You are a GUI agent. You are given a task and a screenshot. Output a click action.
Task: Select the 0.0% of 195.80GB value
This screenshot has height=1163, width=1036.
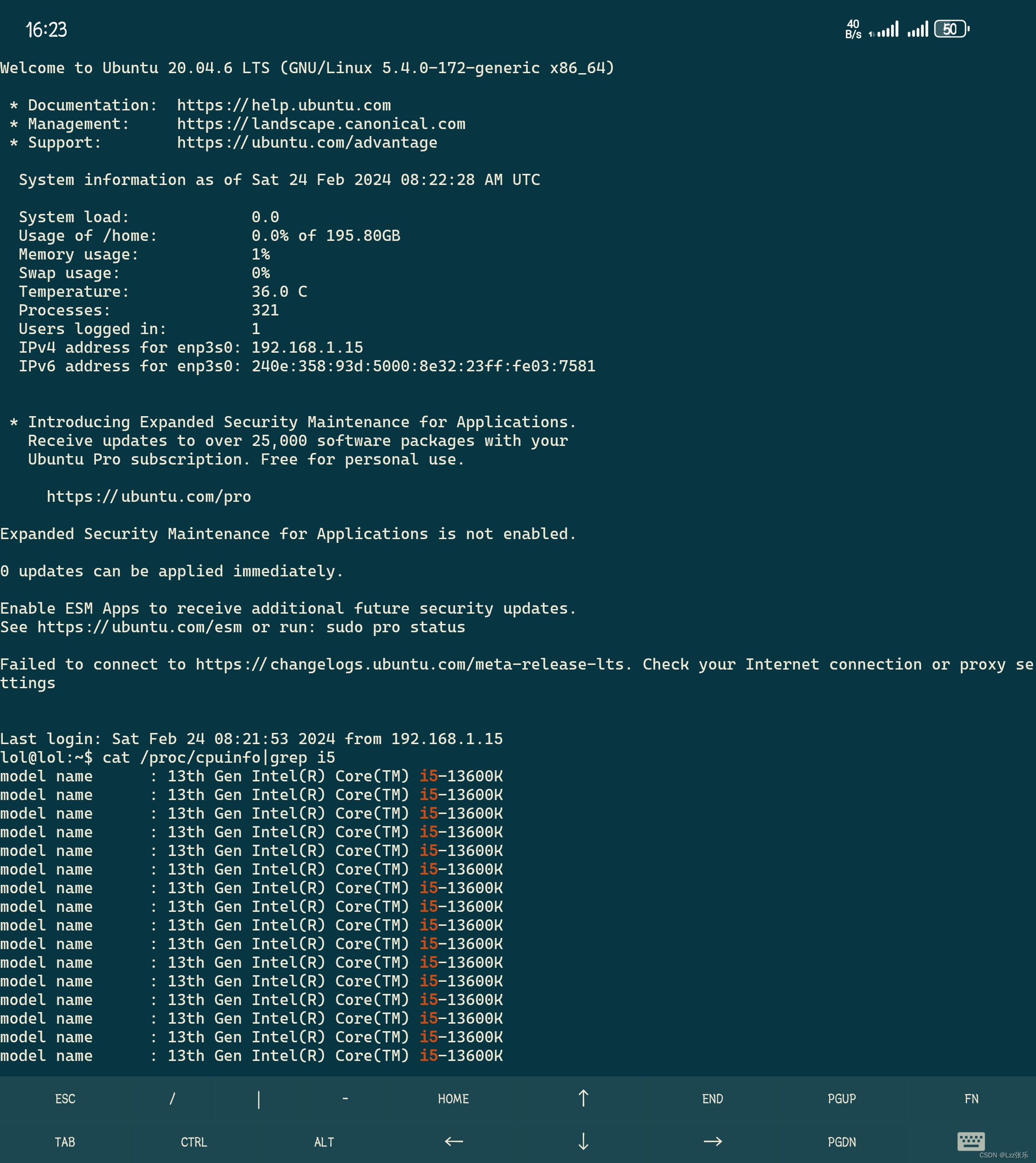coord(326,236)
